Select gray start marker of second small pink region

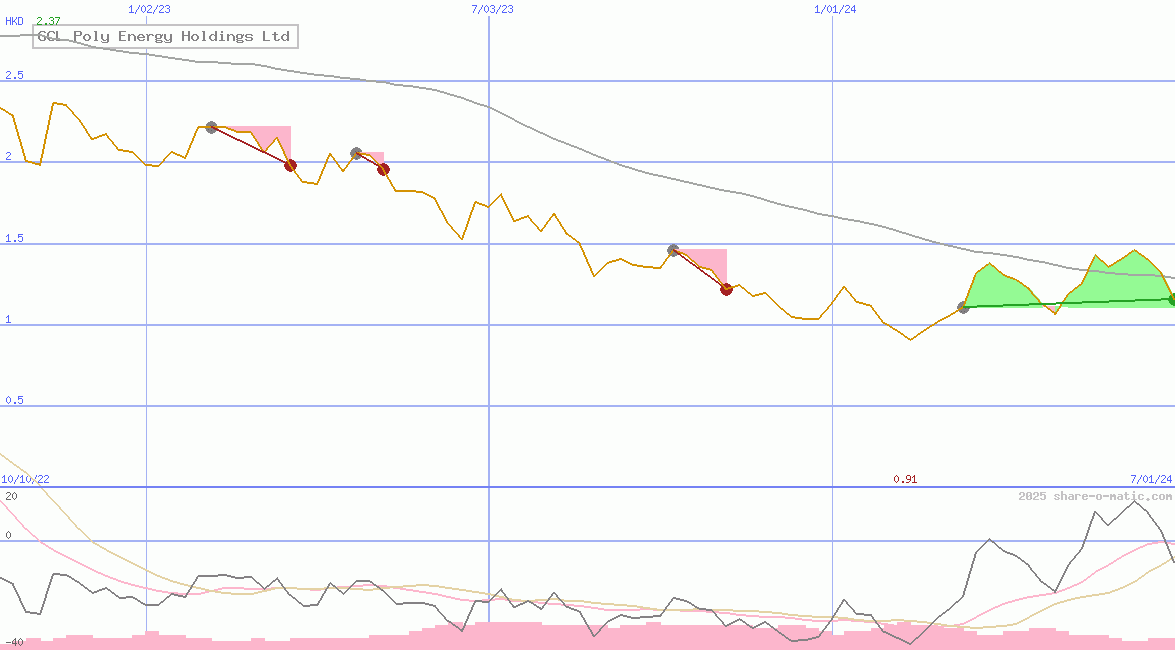pyautogui.click(x=356, y=153)
